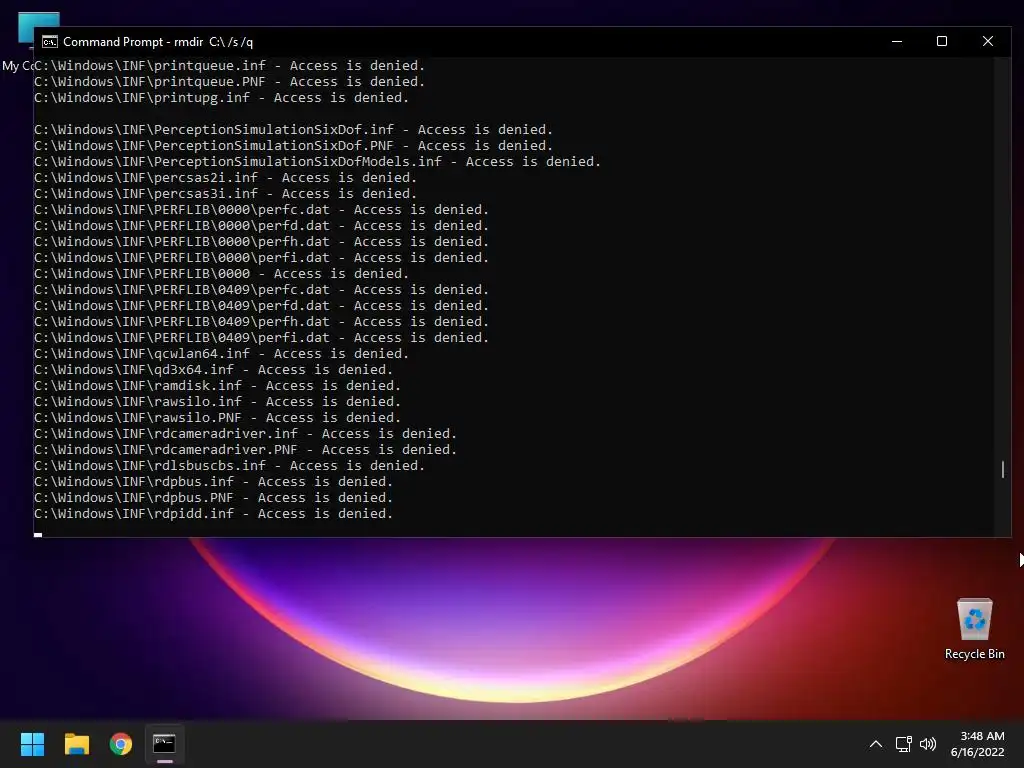Click the printqueue.inf access denied line
Viewport: 1024px width, 768px height.
[229, 65]
